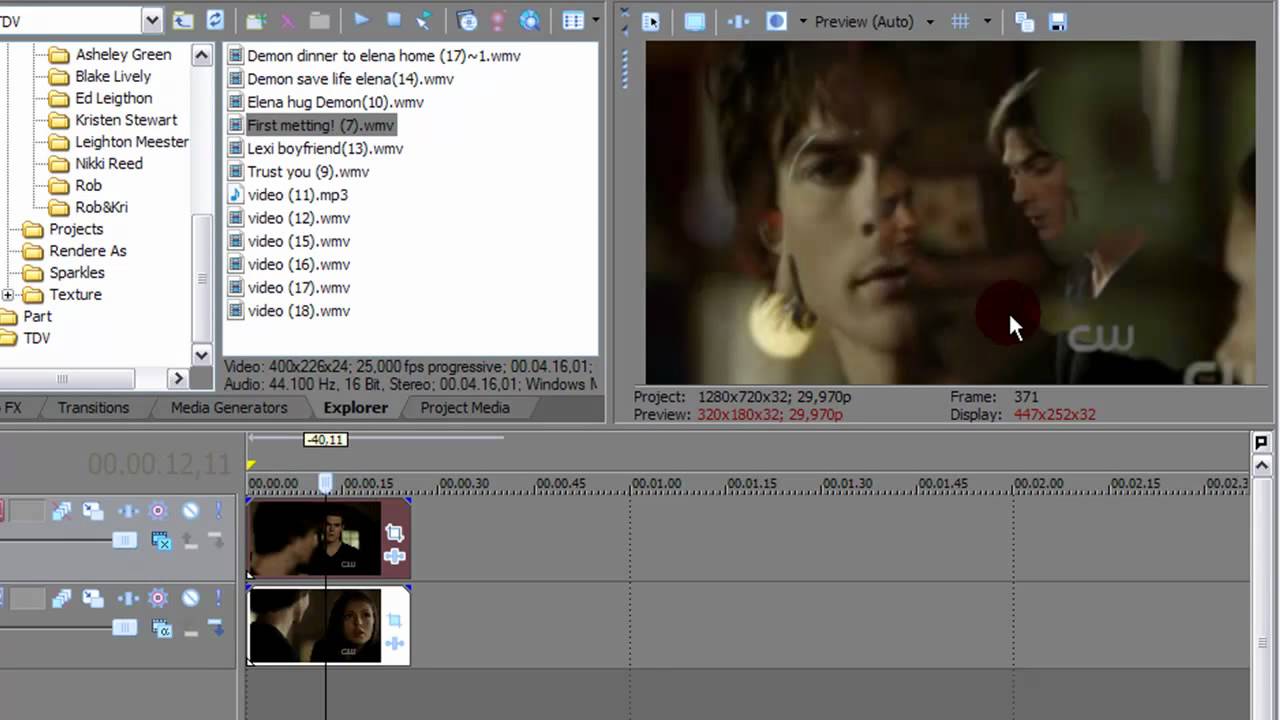Click Make Compositing Child on top track
Screen dimensions: 1280x720
point(215,540)
